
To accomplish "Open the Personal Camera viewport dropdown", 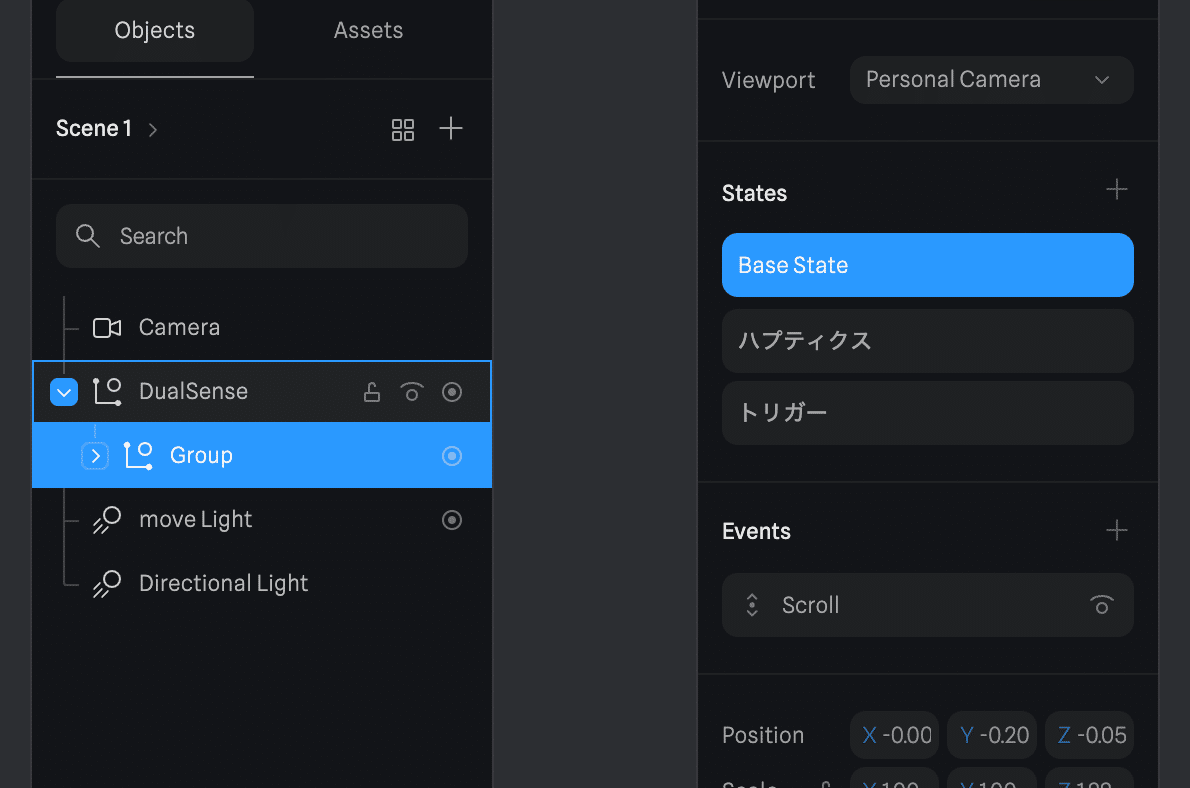I will (x=991, y=80).
